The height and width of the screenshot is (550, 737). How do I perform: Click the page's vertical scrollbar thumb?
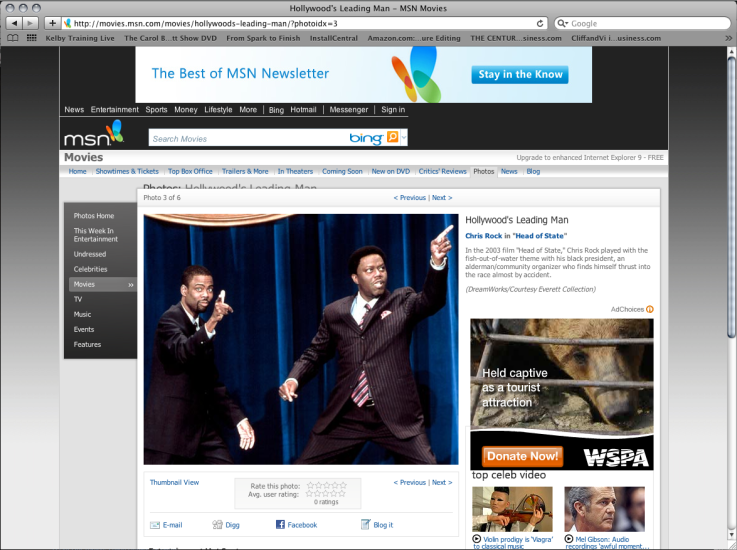tap(731, 196)
